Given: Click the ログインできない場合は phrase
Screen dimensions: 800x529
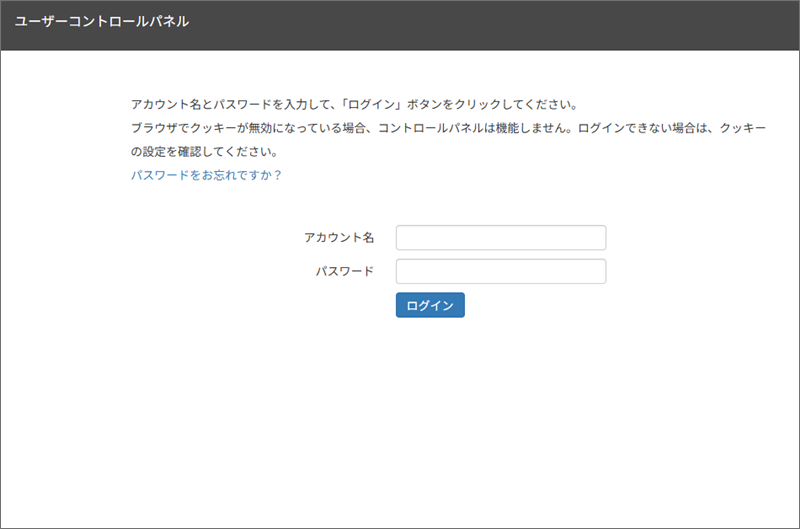Looking at the screenshot, I should click(645, 129).
